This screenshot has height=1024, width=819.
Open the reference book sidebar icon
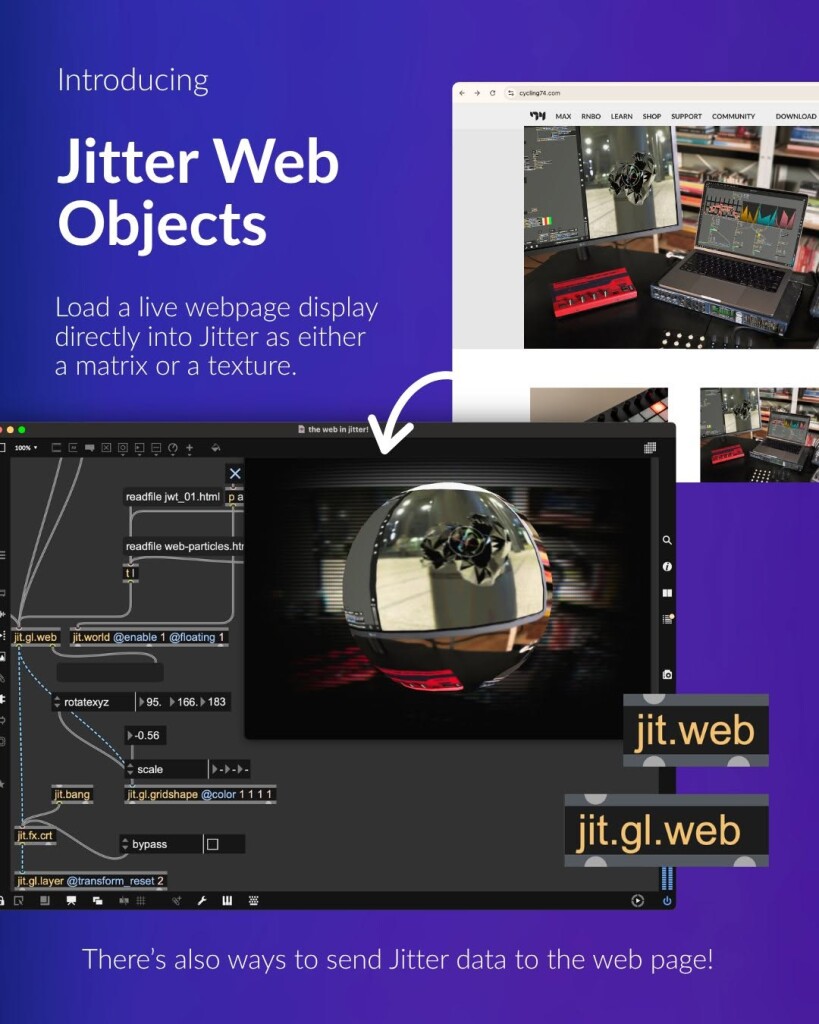[667, 593]
